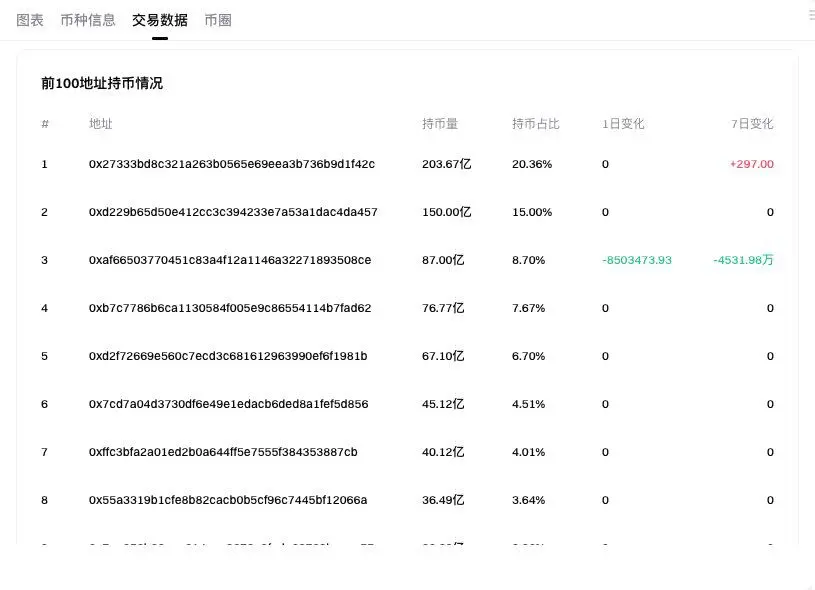Click the 3.64% share value
The height and width of the screenshot is (590, 815).
tap(528, 500)
